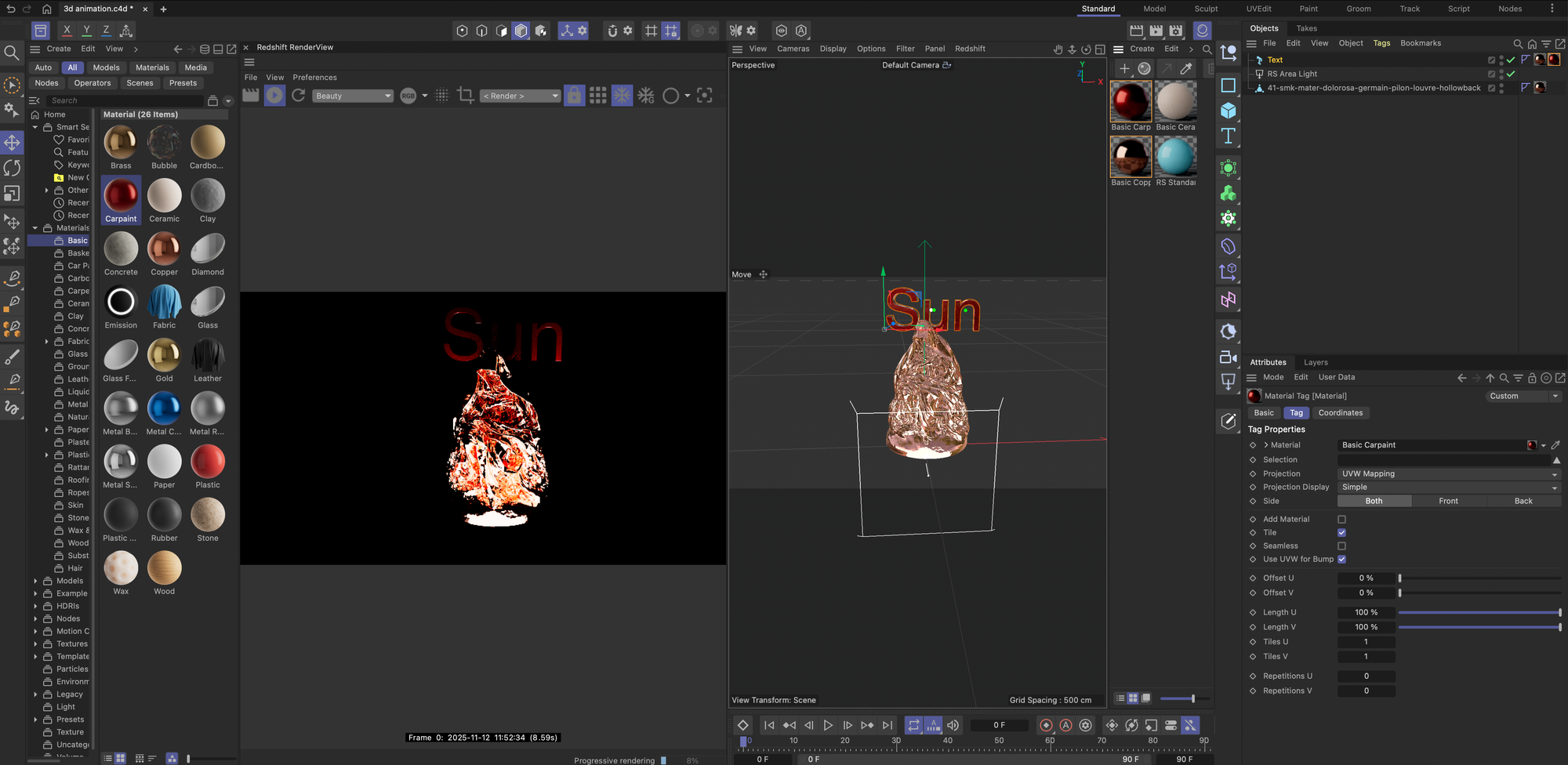The height and width of the screenshot is (765, 1568).
Task: Select the Rotate tool in left toolbar
Action: point(13,168)
